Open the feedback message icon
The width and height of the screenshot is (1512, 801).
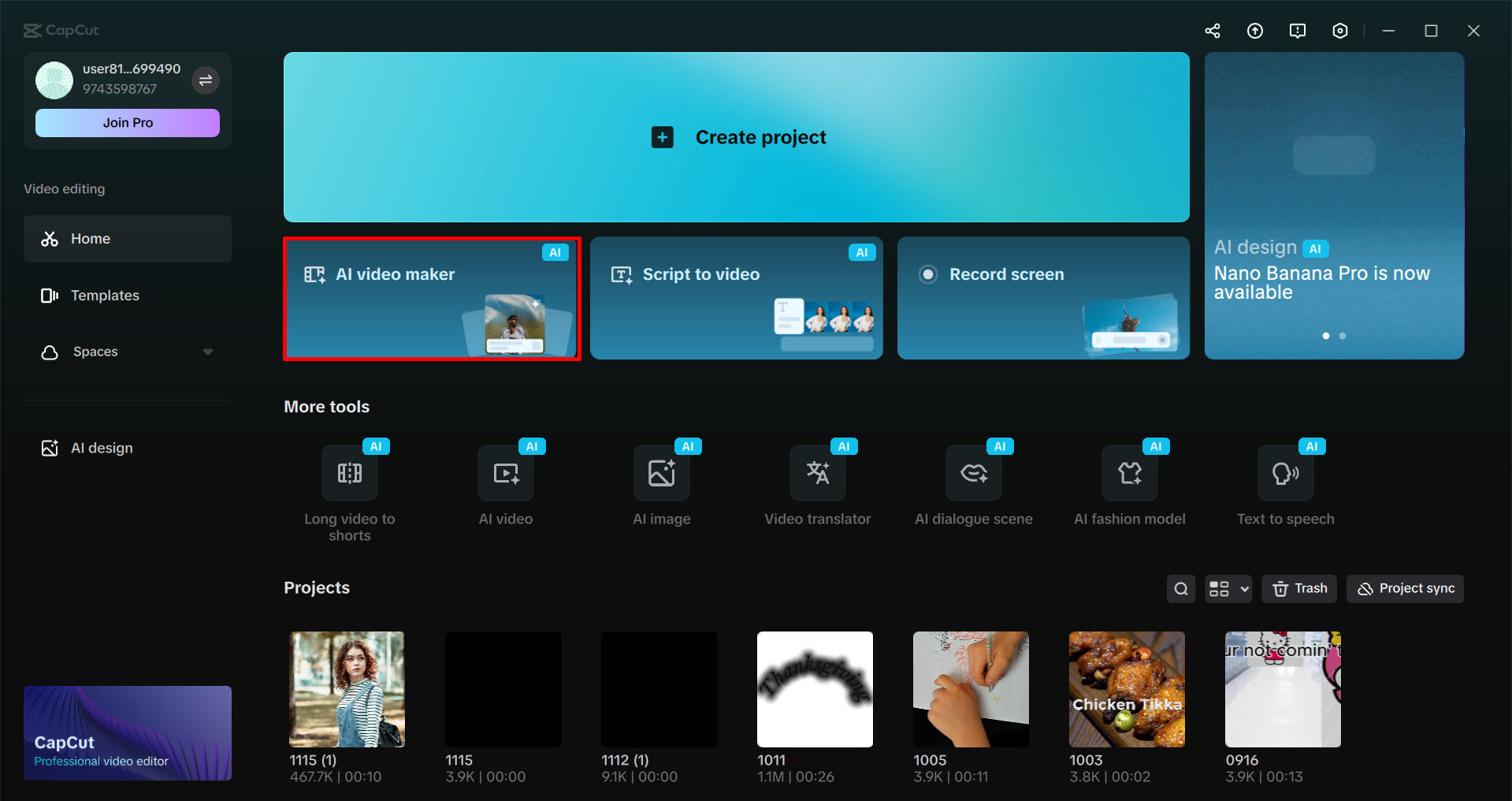tap(1298, 31)
